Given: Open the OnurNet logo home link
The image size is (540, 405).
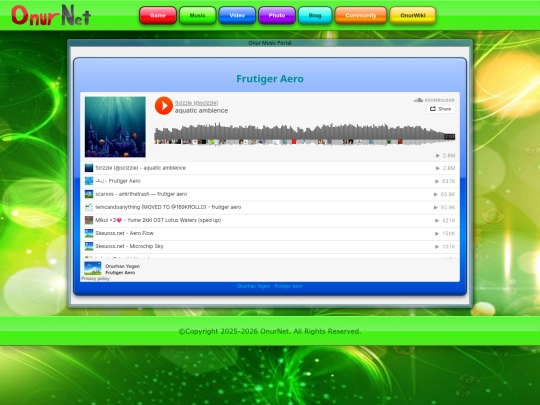Looking at the screenshot, I should (51, 15).
